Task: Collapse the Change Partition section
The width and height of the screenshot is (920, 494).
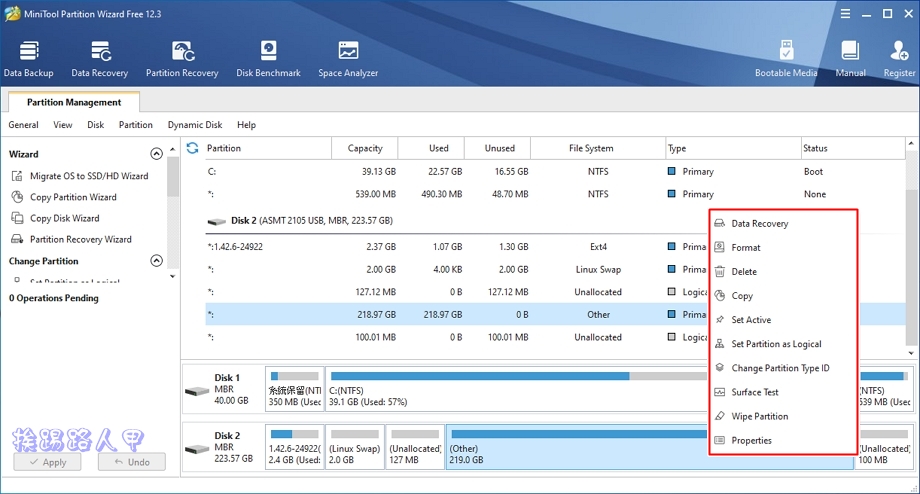Action: pos(156,260)
